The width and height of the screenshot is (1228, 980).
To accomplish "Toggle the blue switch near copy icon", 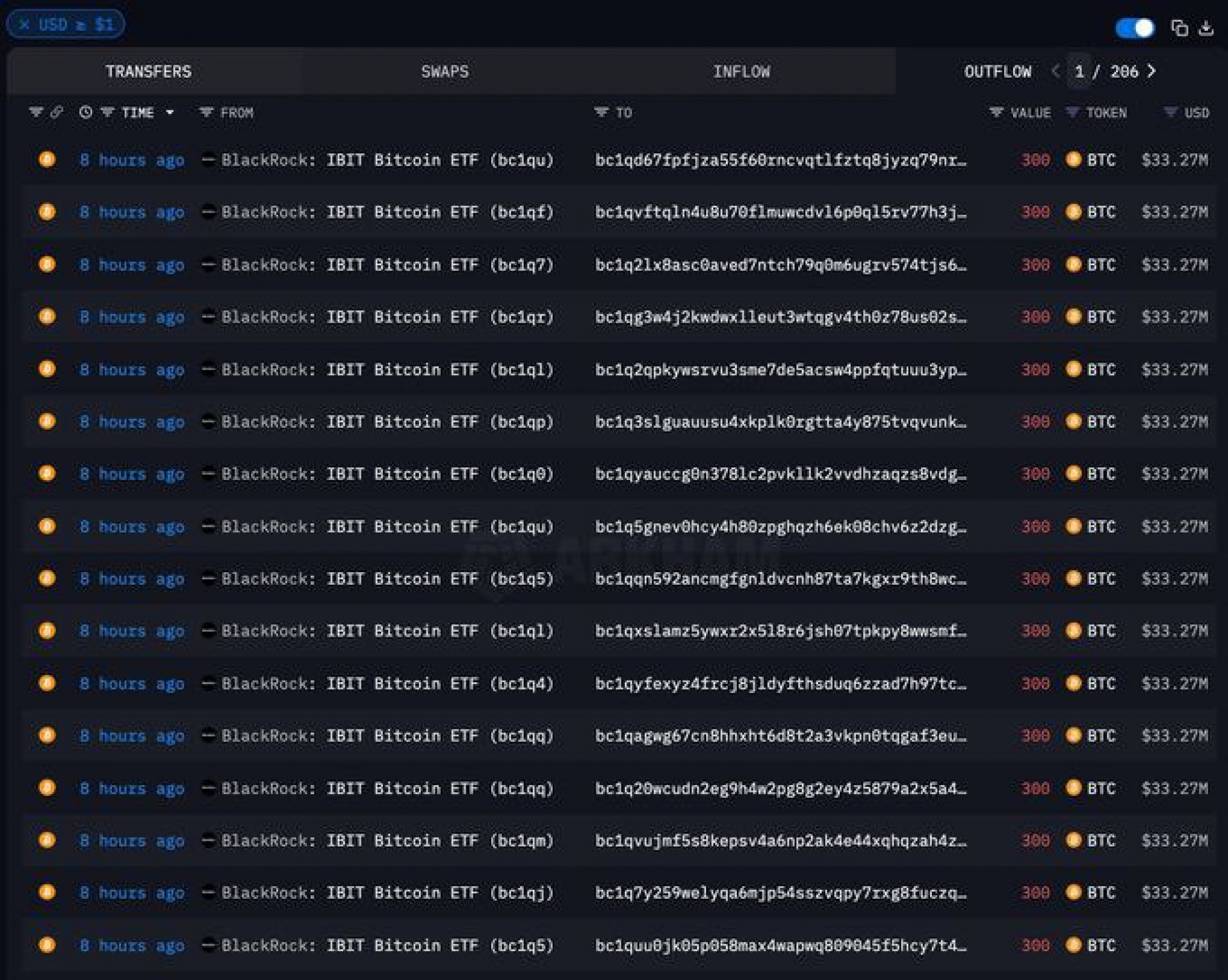I will (1135, 28).
